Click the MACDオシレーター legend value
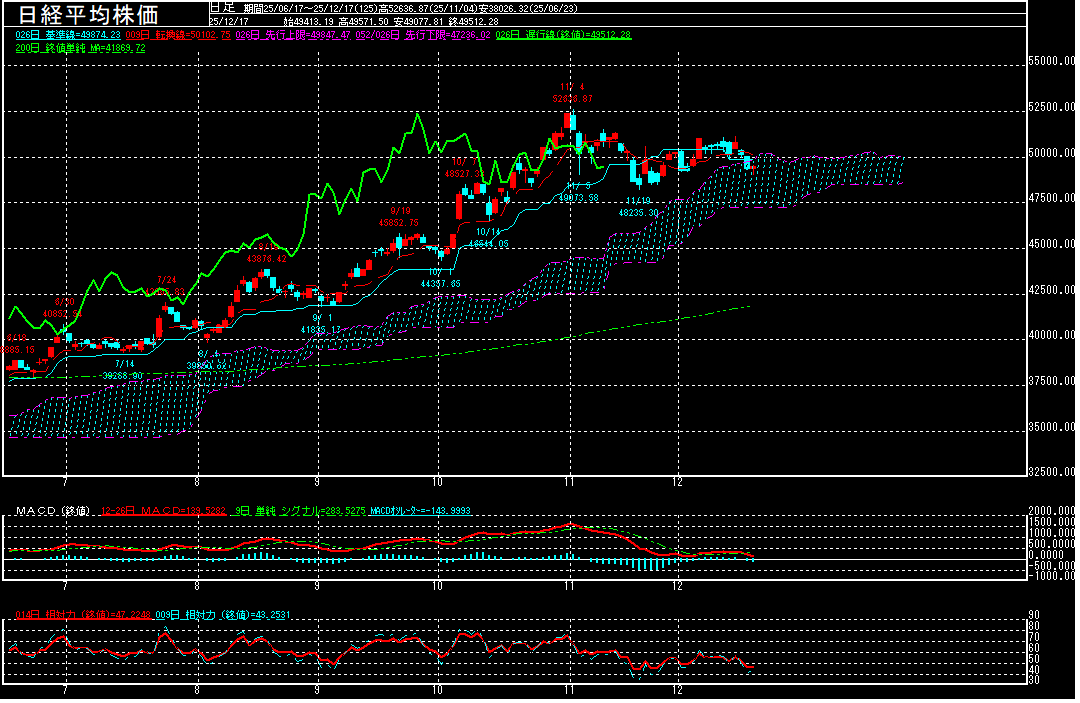 (x=420, y=511)
